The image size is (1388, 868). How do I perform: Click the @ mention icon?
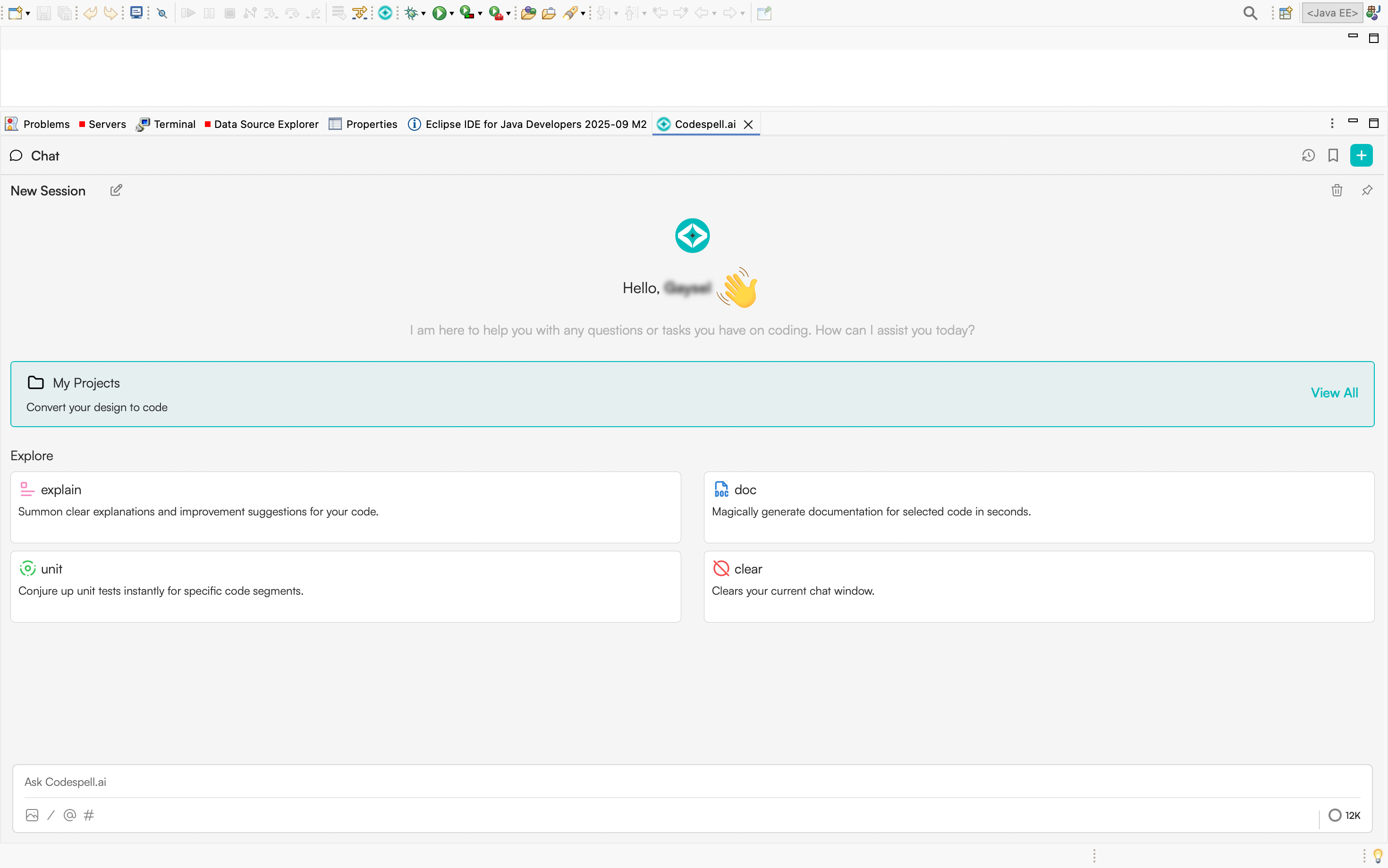pyautogui.click(x=70, y=815)
